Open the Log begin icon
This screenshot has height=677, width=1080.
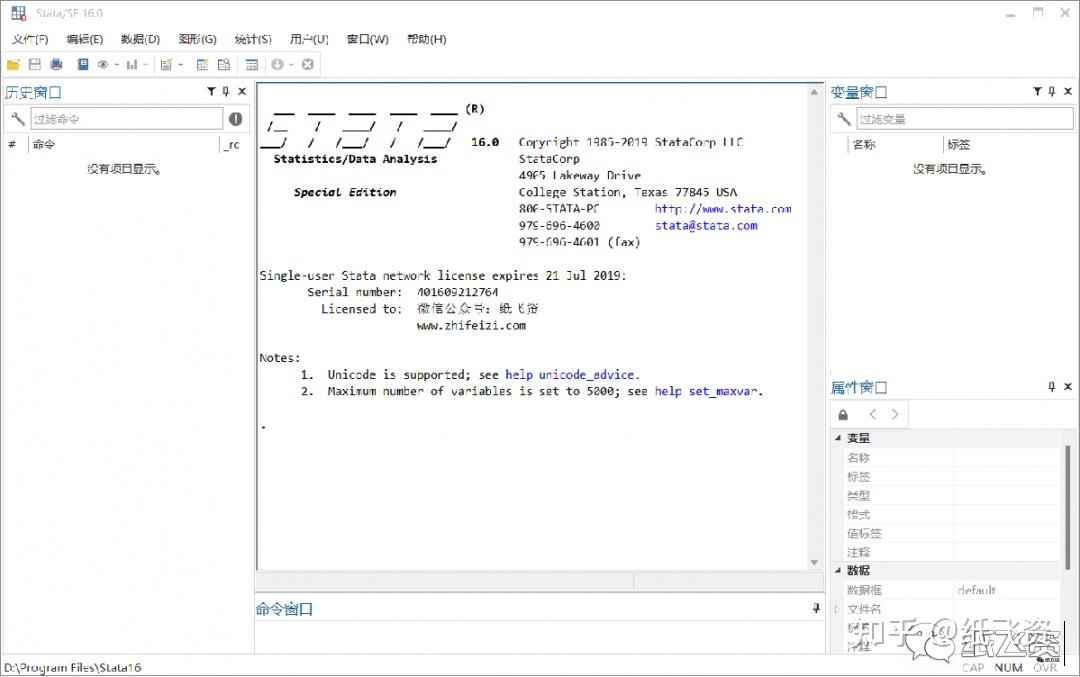[x=82, y=63]
